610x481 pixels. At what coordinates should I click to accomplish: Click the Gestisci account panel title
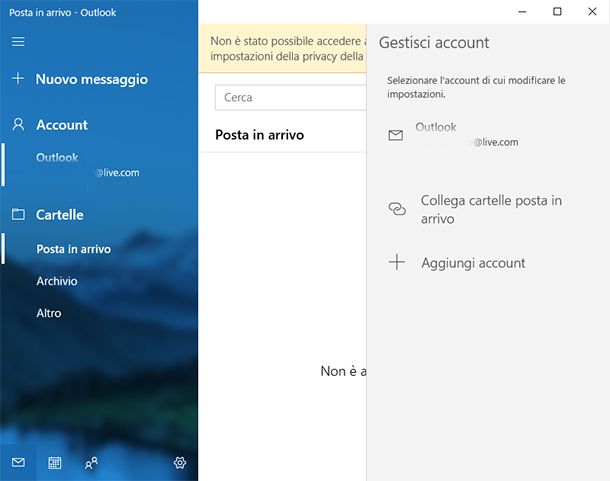(x=434, y=42)
